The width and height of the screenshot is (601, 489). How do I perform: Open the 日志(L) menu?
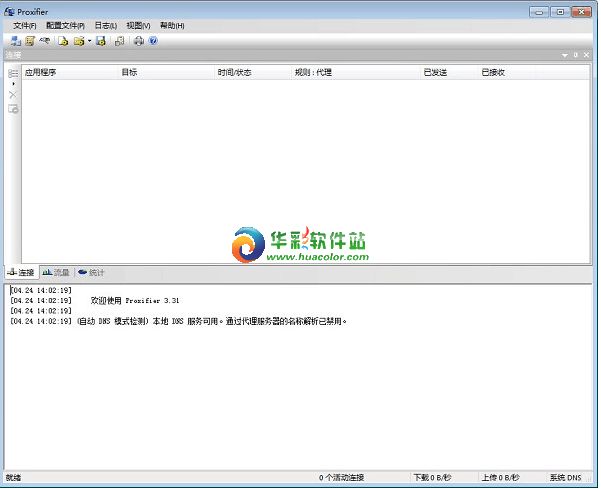106,26
